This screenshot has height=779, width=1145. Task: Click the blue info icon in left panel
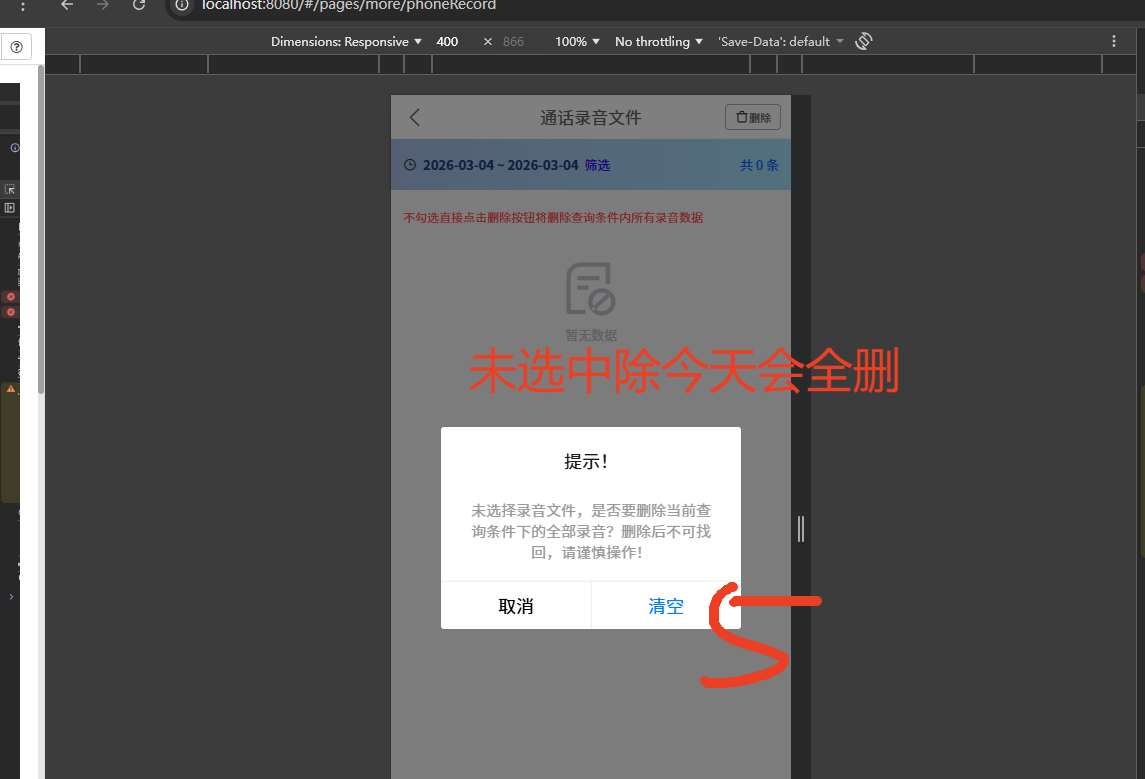15,147
